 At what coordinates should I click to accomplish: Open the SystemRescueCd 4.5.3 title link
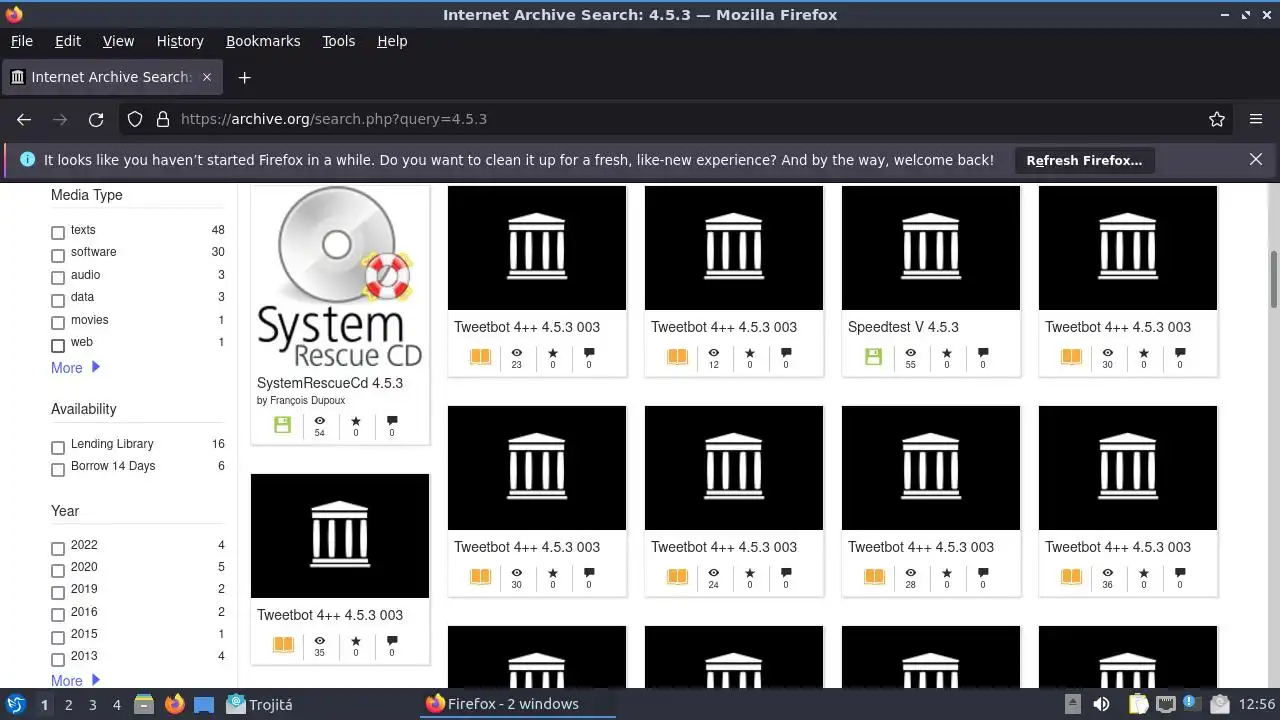[x=330, y=383]
